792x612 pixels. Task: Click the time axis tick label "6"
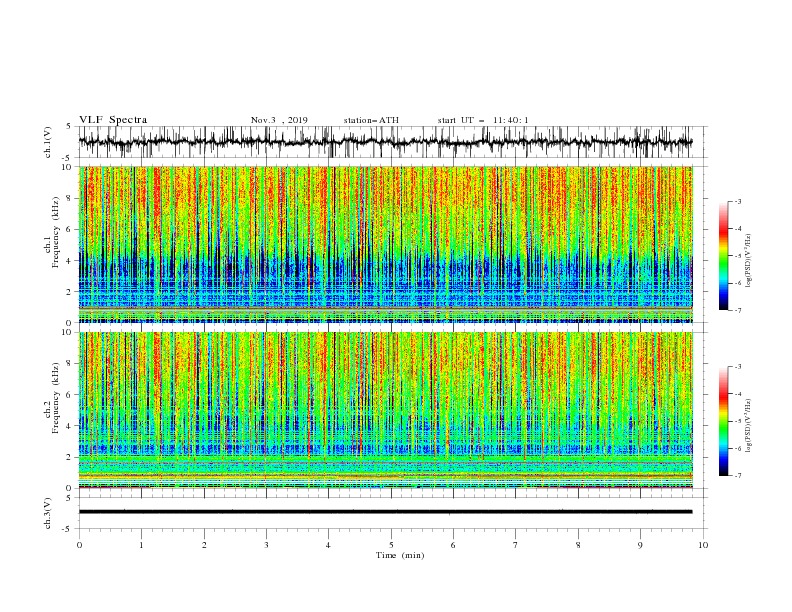[453, 545]
